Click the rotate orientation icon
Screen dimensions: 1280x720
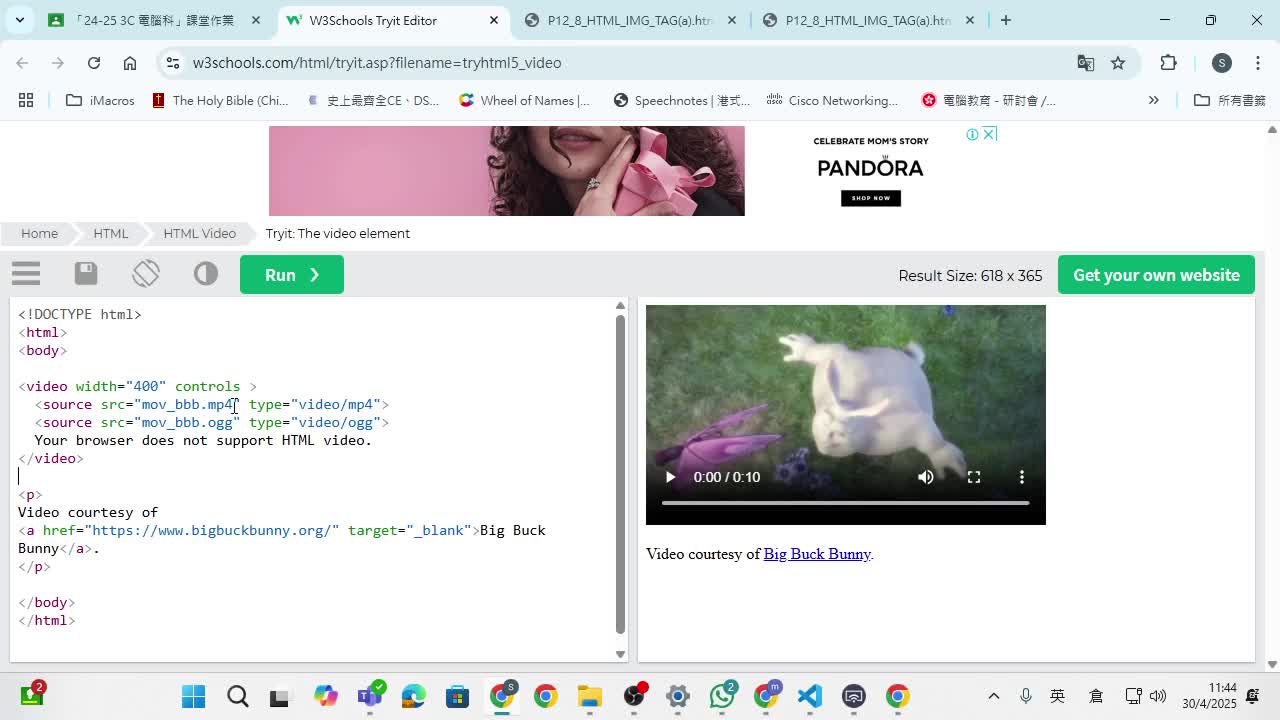tap(146, 274)
